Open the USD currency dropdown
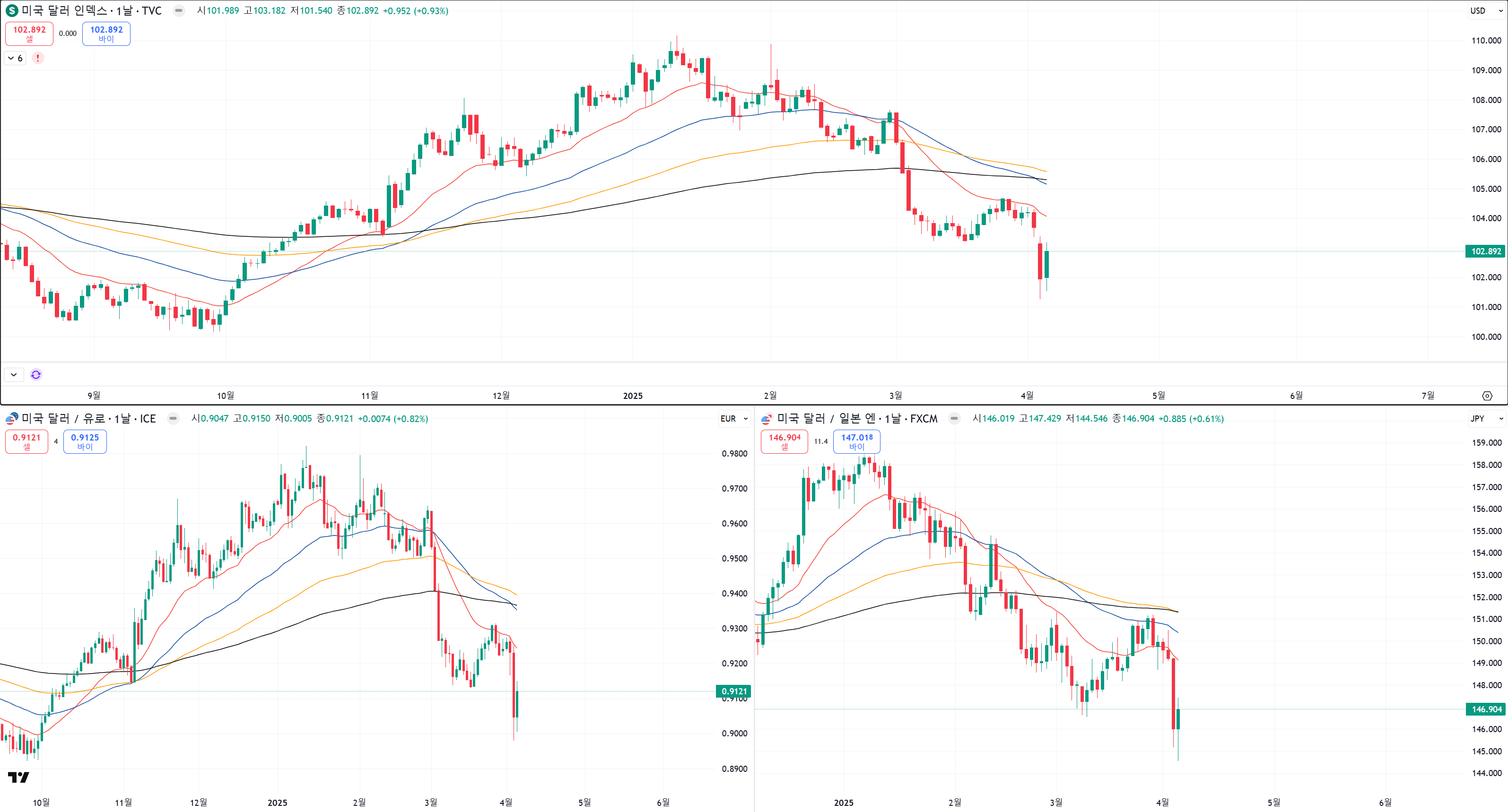 click(1486, 10)
